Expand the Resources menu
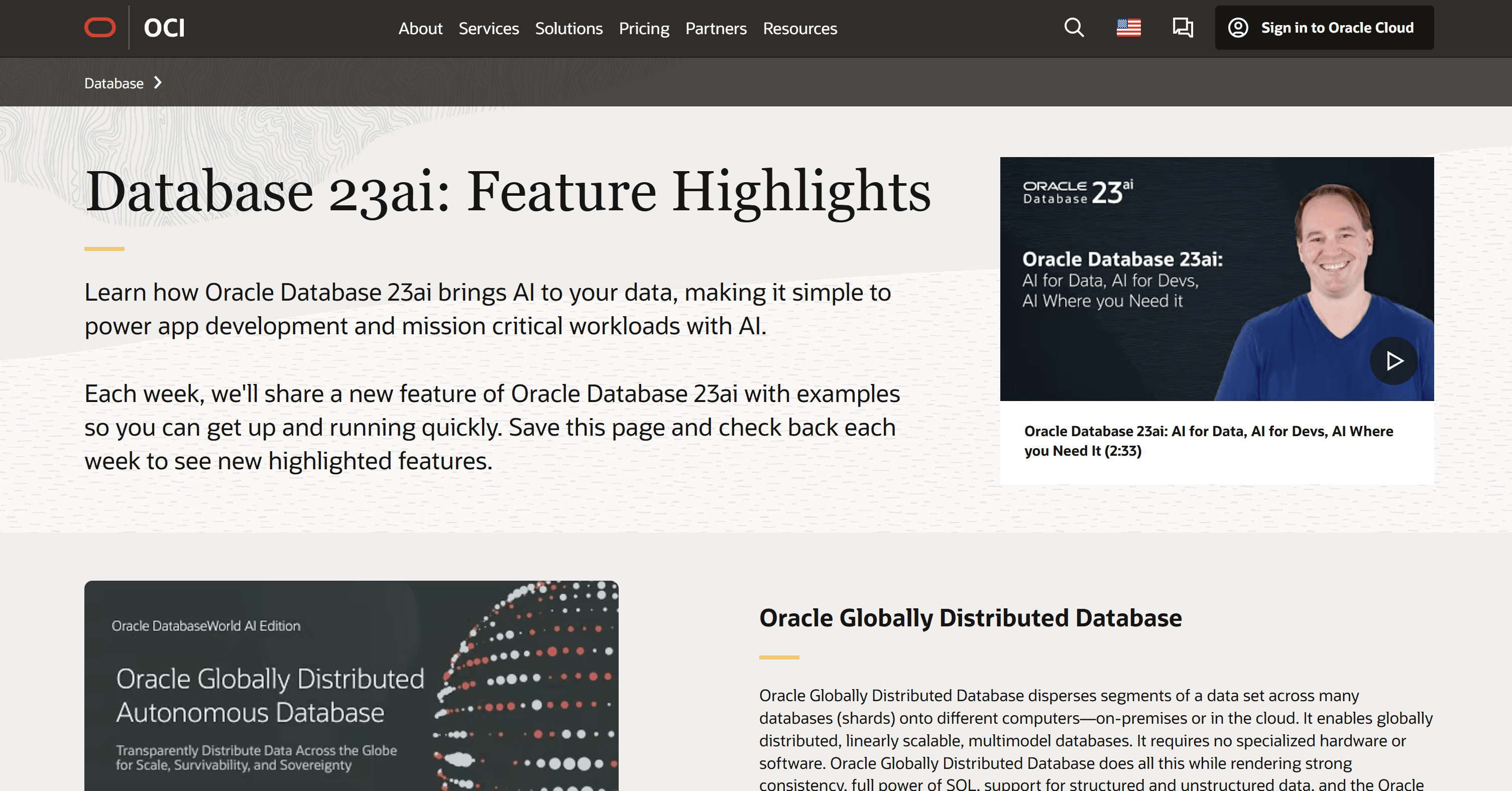This screenshot has height=791, width=1512. tap(799, 28)
